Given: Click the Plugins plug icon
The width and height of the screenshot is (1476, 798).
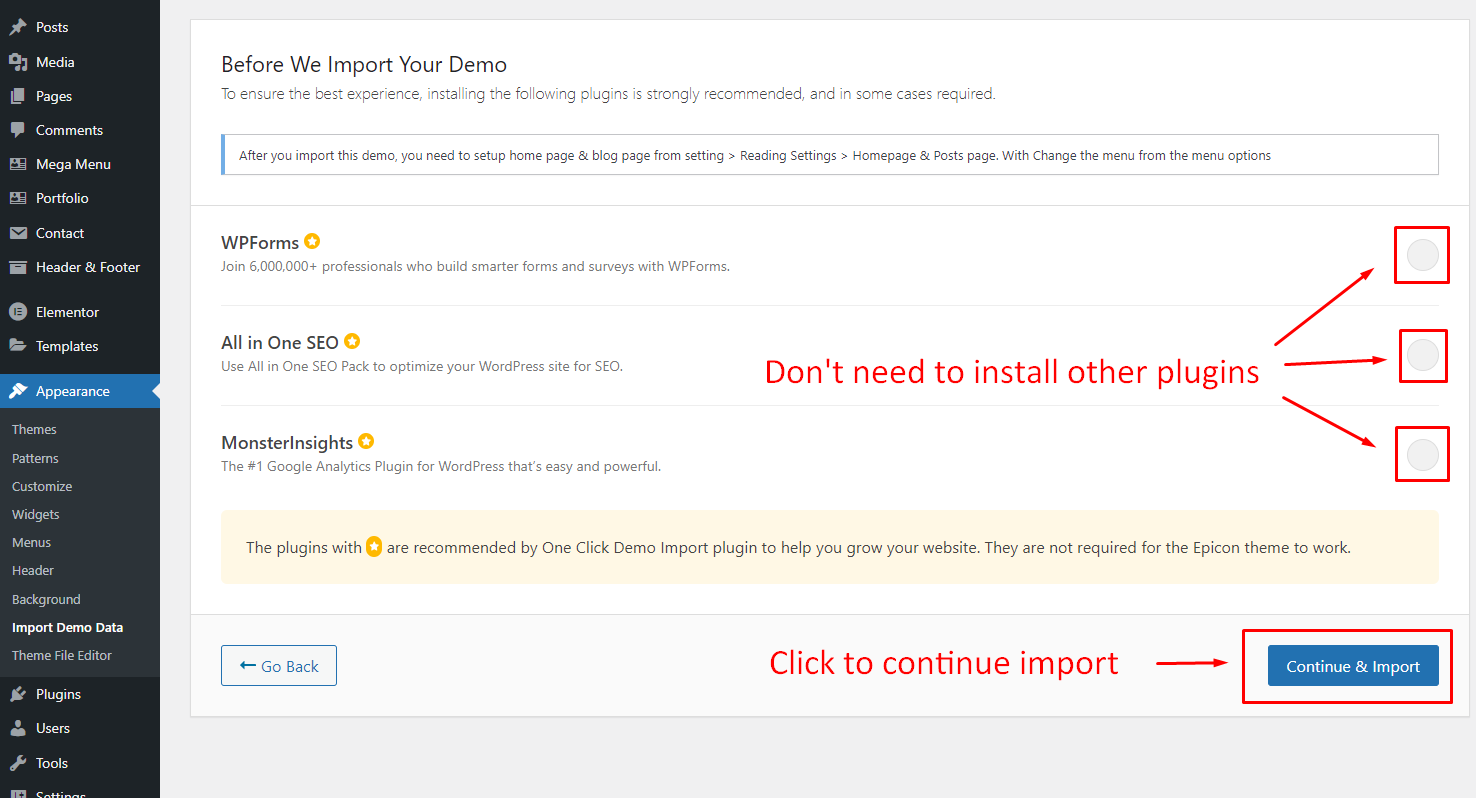Looking at the screenshot, I should point(18,694).
